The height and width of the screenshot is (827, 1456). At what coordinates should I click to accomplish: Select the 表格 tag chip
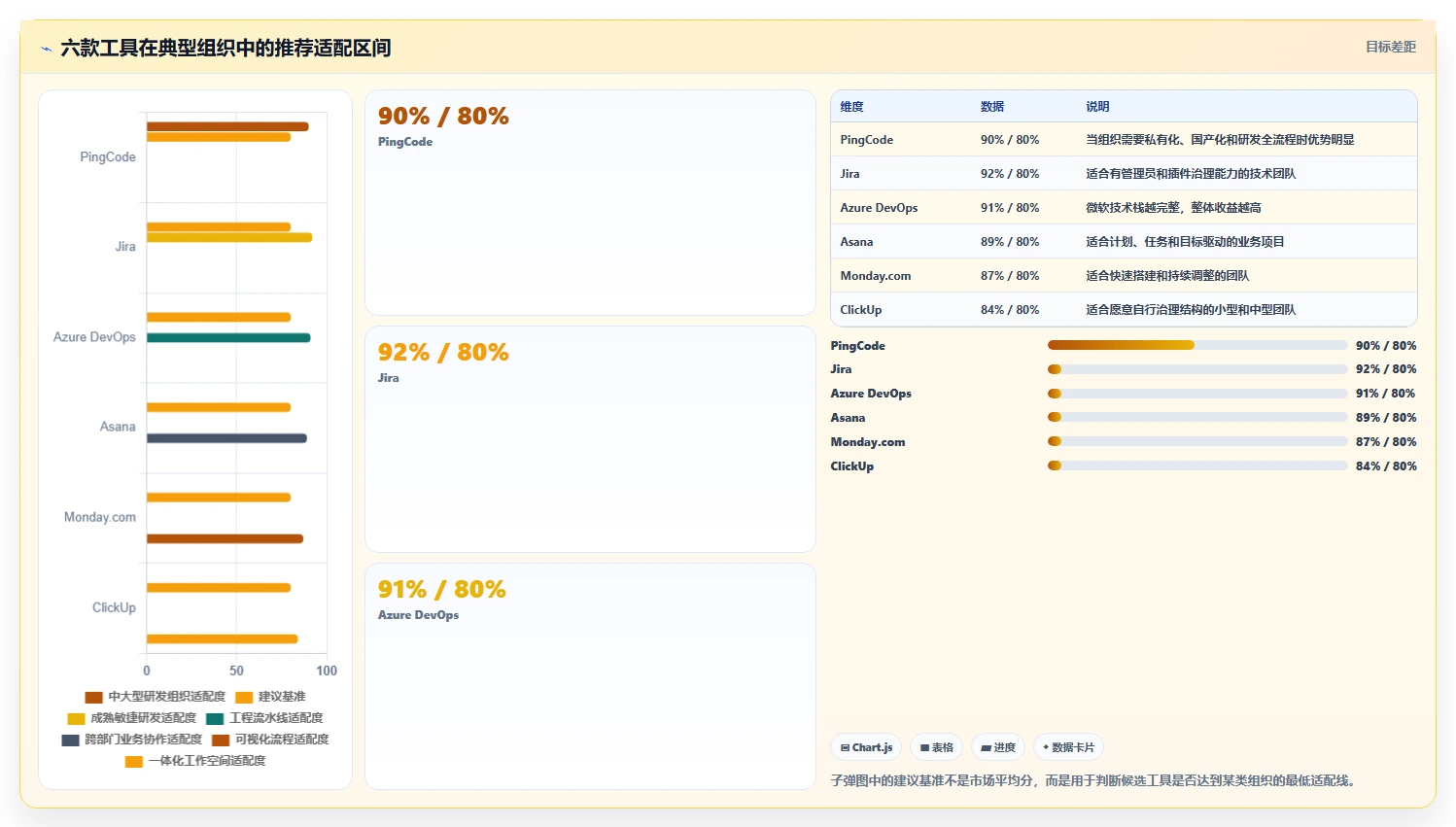click(x=937, y=747)
